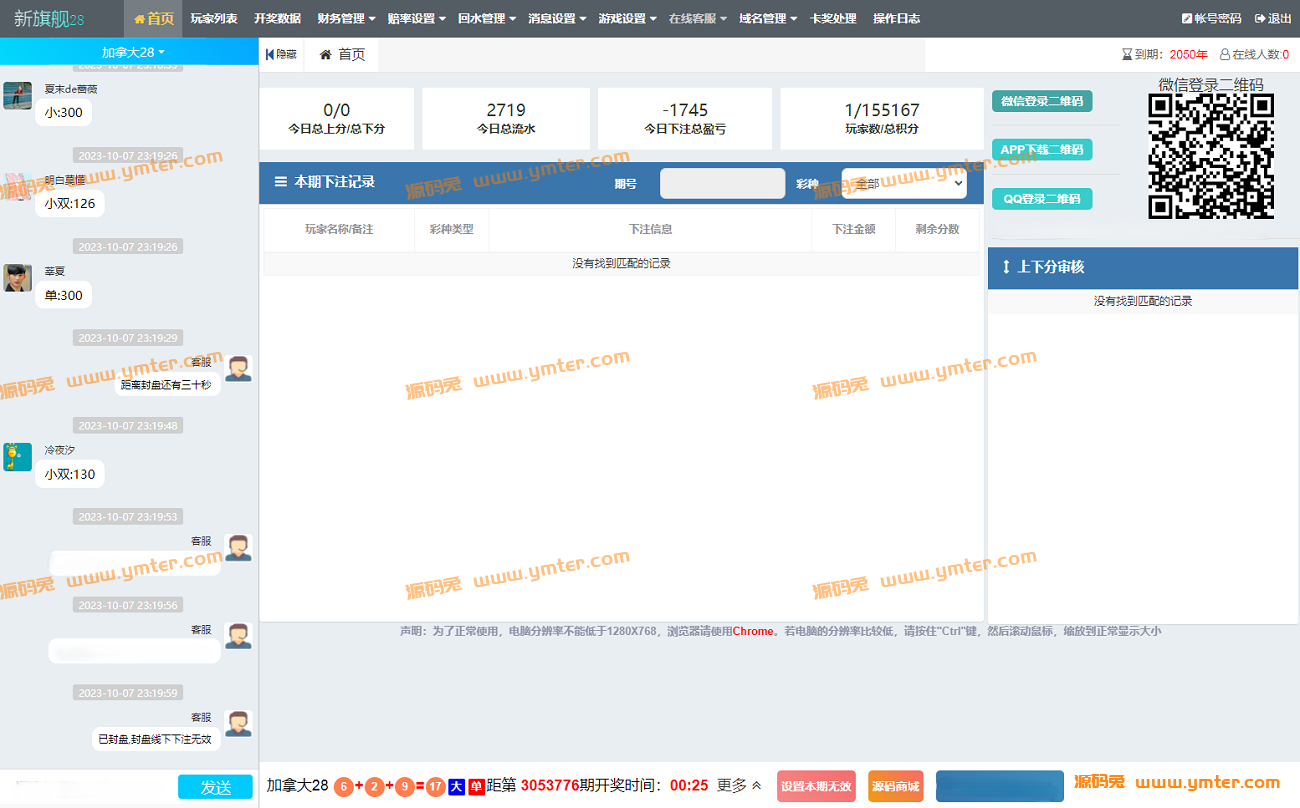Click 冷夜汐 user avatar in chat
This screenshot has width=1300, height=808.
pos(17,457)
